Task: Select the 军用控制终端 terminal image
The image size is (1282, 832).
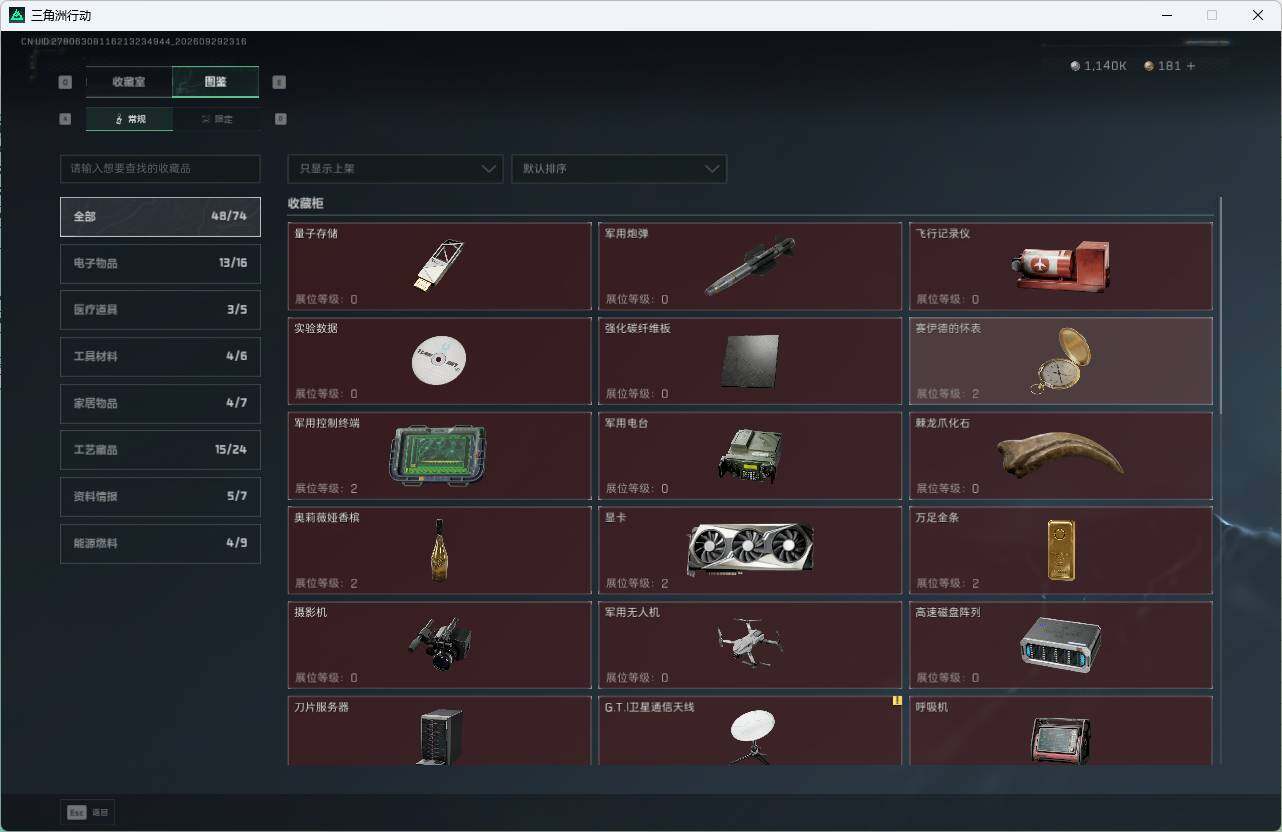Action: point(438,455)
